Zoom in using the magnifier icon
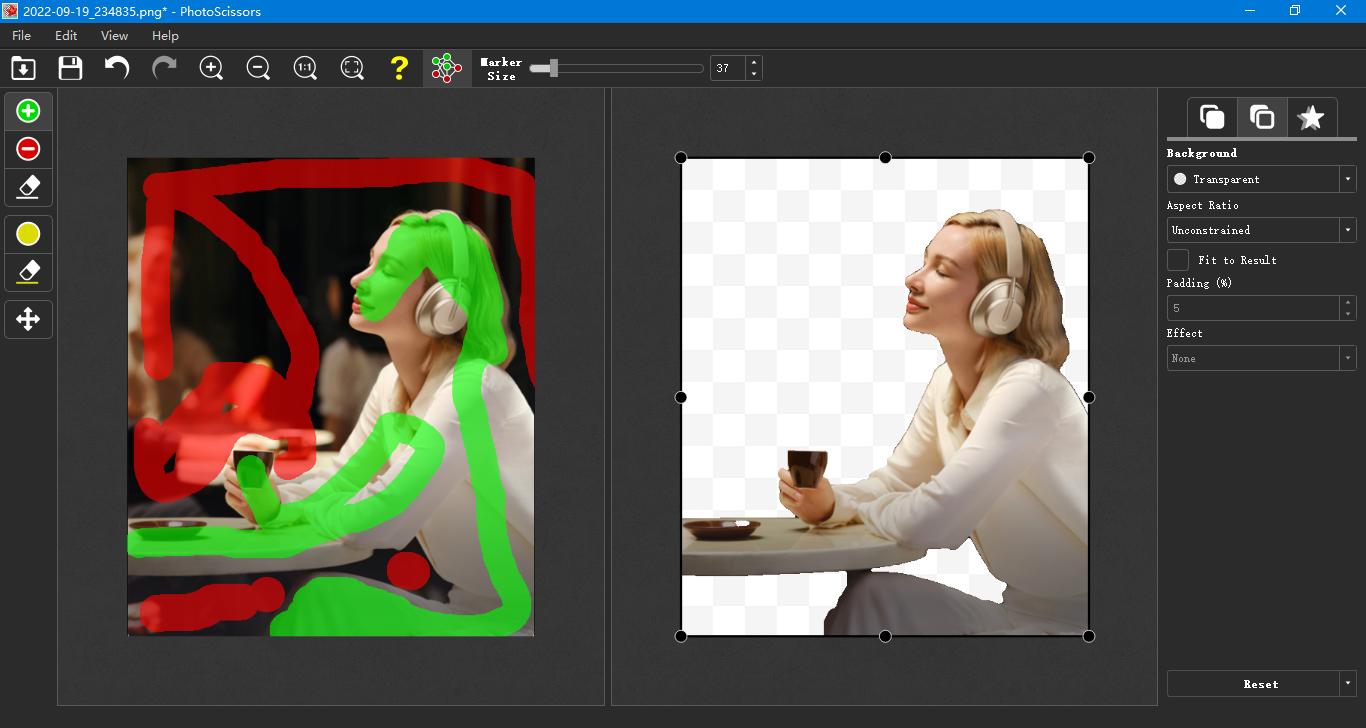 tap(211, 68)
